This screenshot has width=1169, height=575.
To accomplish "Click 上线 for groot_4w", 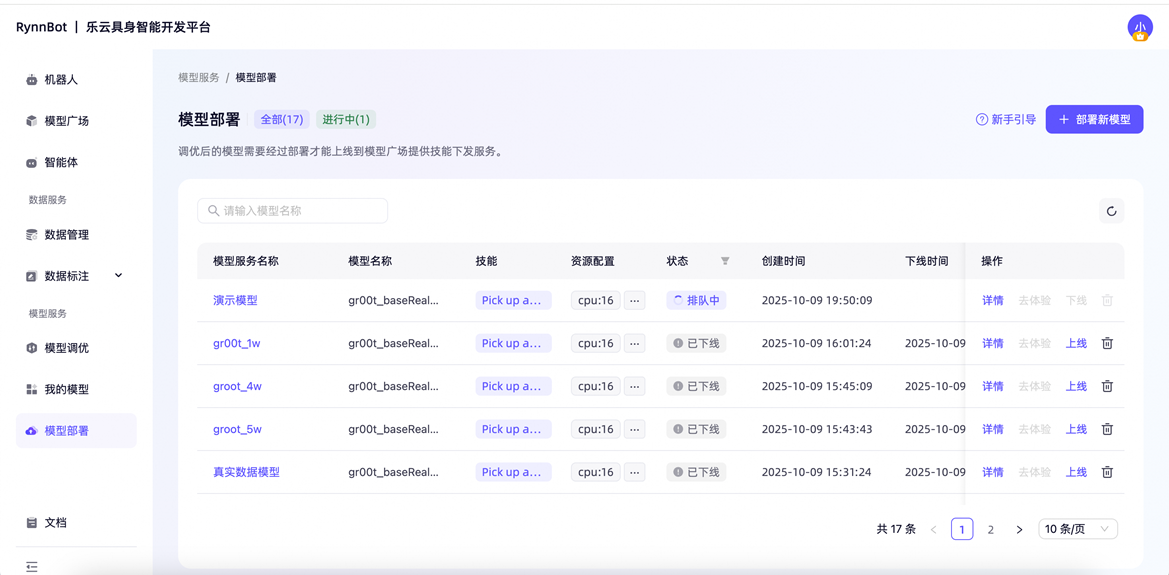I will [1076, 386].
